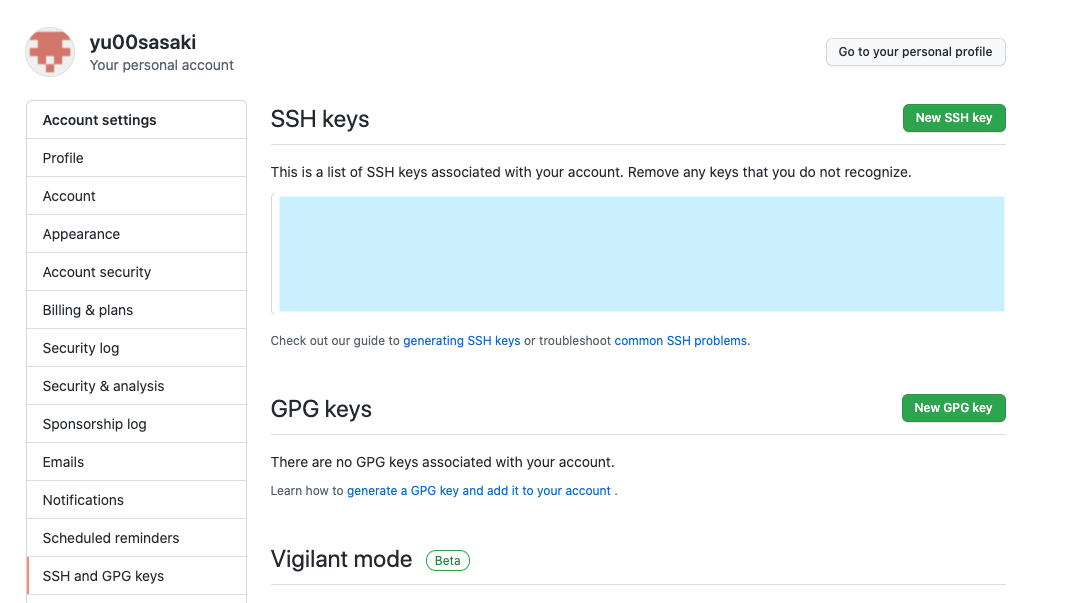The image size is (1079, 603).
Task: Click the Beta badge next to Vigilant mode
Action: click(447, 560)
